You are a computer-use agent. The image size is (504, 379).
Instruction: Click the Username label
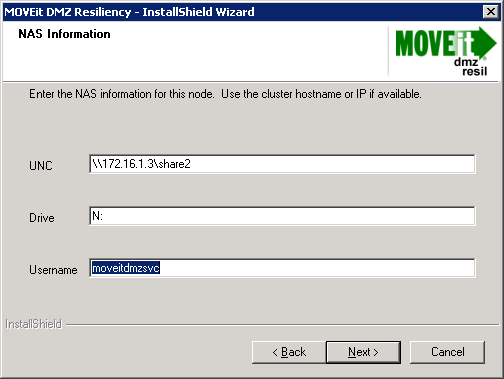coord(53,270)
